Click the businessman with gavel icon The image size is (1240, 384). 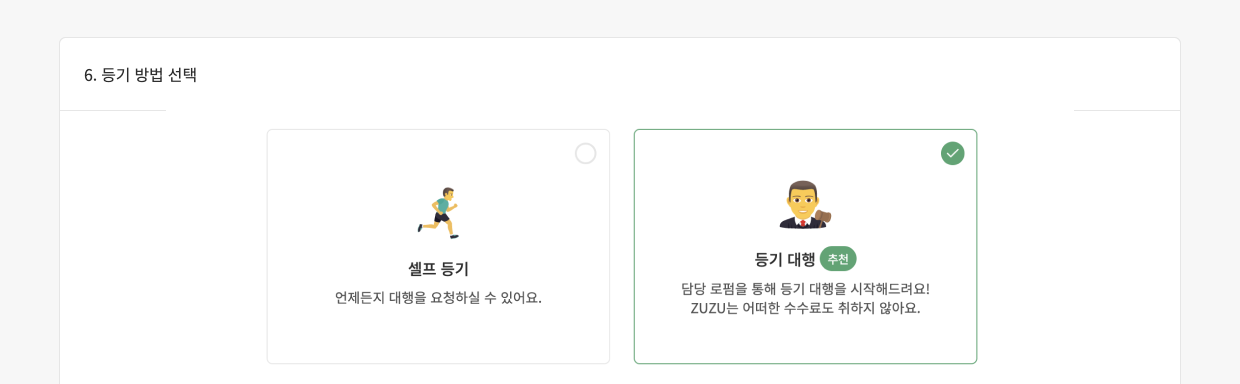point(805,204)
